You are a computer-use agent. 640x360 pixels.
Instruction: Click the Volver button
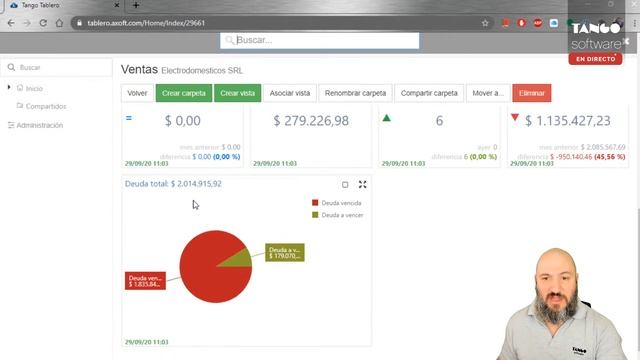pyautogui.click(x=137, y=93)
